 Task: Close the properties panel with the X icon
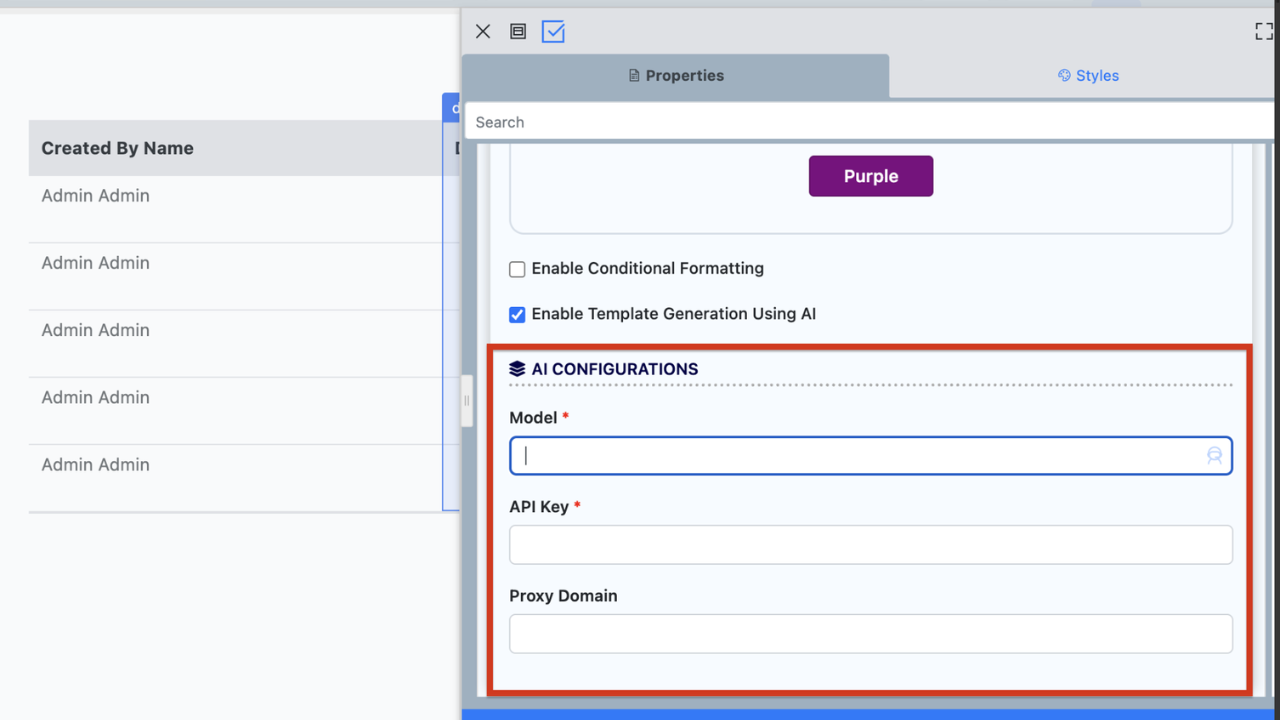(483, 32)
